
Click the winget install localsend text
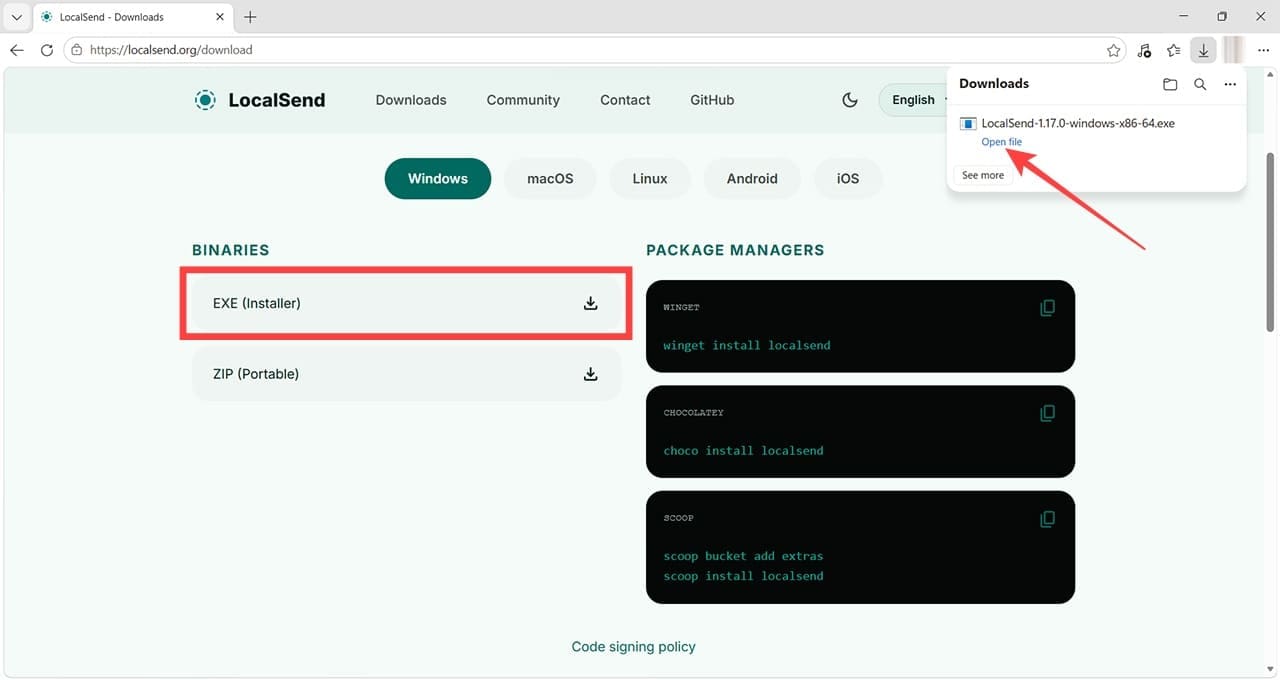pos(746,345)
